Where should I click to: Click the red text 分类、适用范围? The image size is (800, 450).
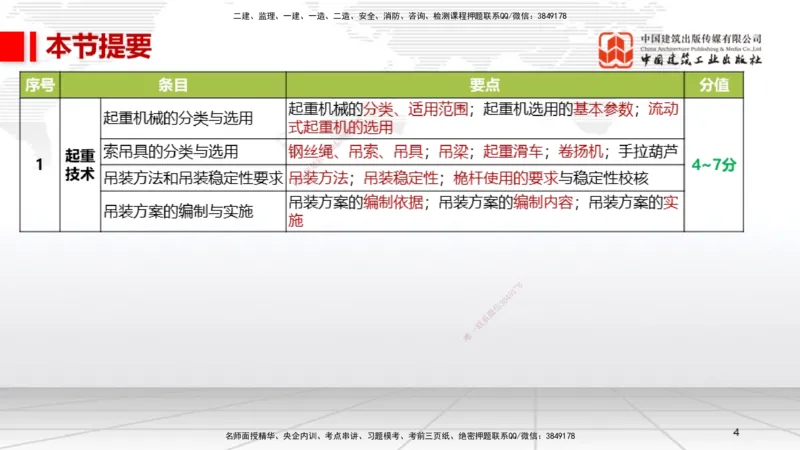tap(415, 109)
